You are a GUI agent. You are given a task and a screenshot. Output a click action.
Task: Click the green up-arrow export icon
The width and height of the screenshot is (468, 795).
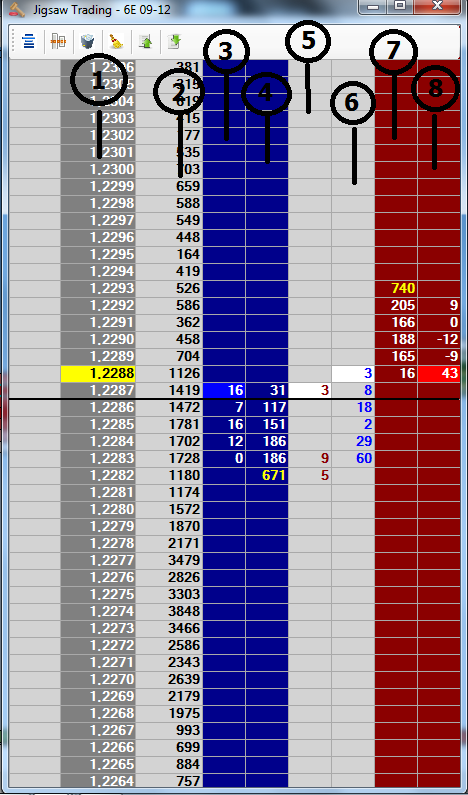click(146, 42)
